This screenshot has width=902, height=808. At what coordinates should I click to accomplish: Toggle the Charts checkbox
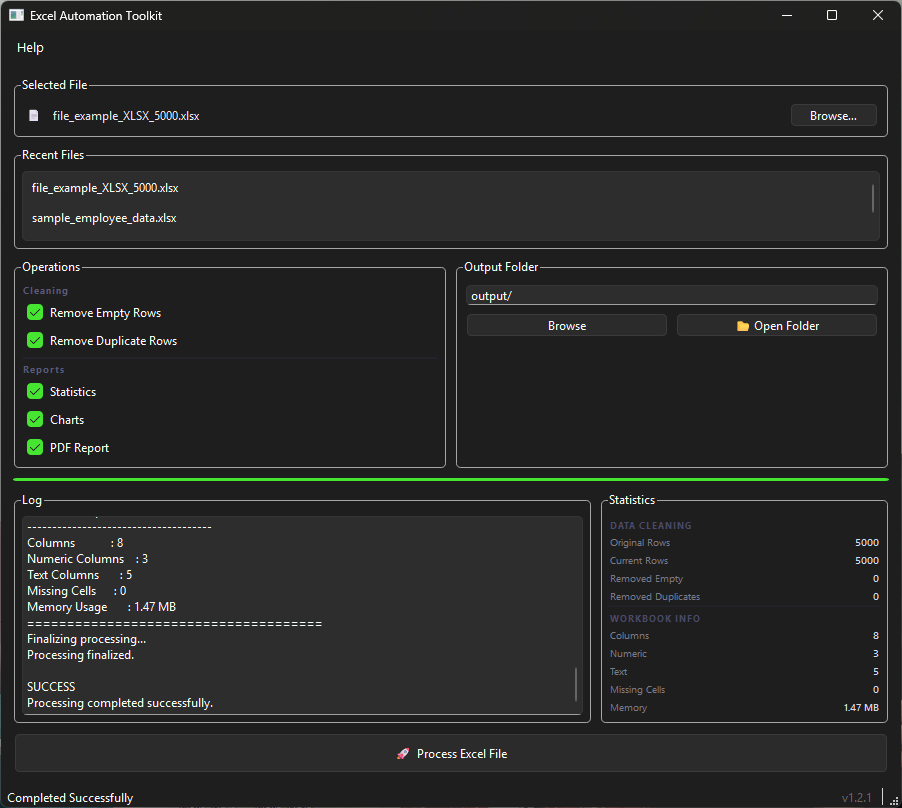[x=35, y=420]
